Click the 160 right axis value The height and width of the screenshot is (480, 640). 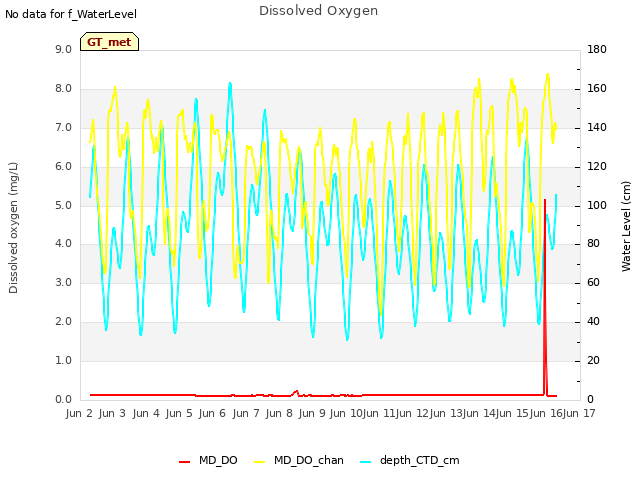pos(597,89)
